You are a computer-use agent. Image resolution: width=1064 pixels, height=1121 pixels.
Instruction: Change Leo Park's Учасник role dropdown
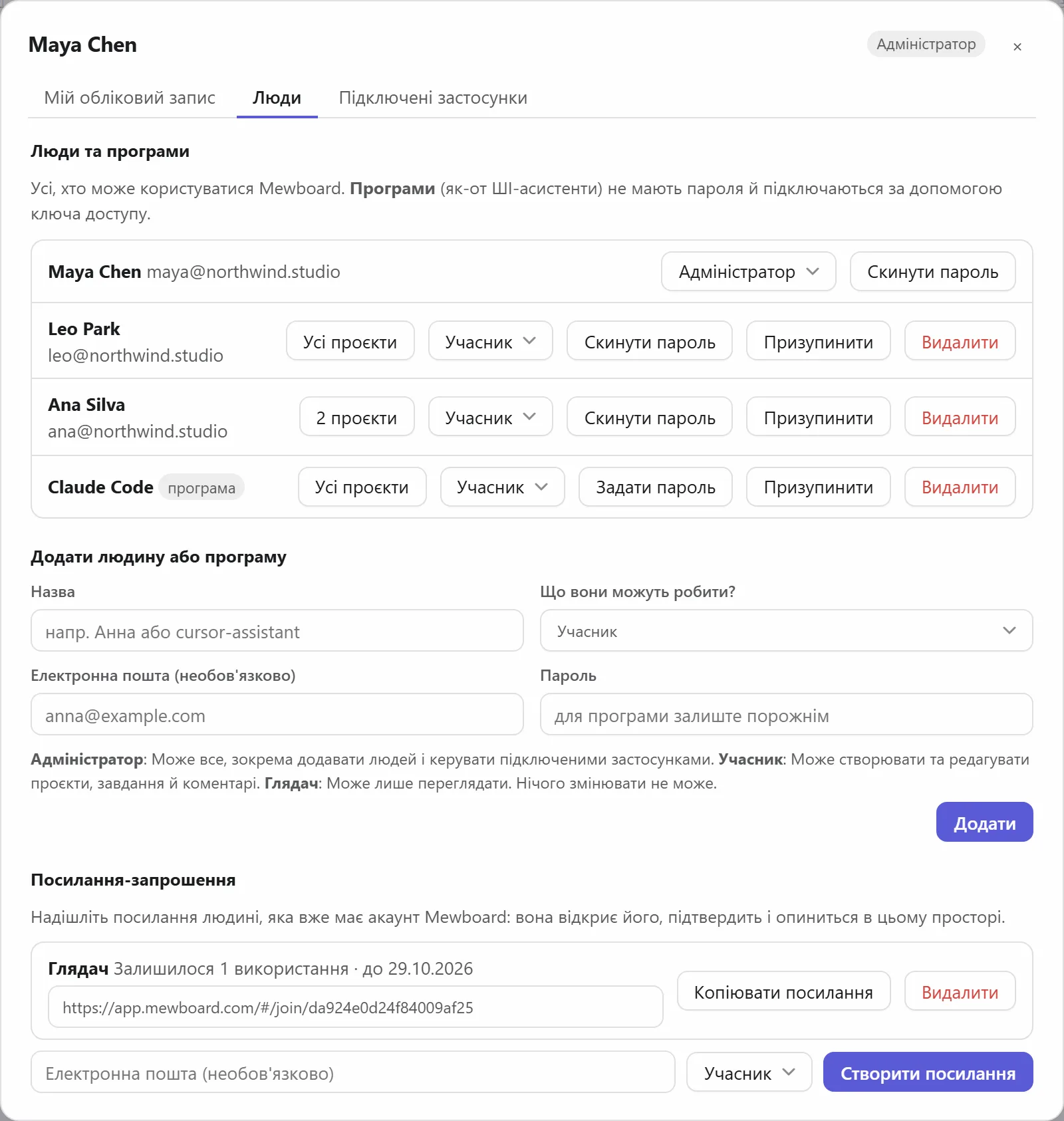(490, 341)
